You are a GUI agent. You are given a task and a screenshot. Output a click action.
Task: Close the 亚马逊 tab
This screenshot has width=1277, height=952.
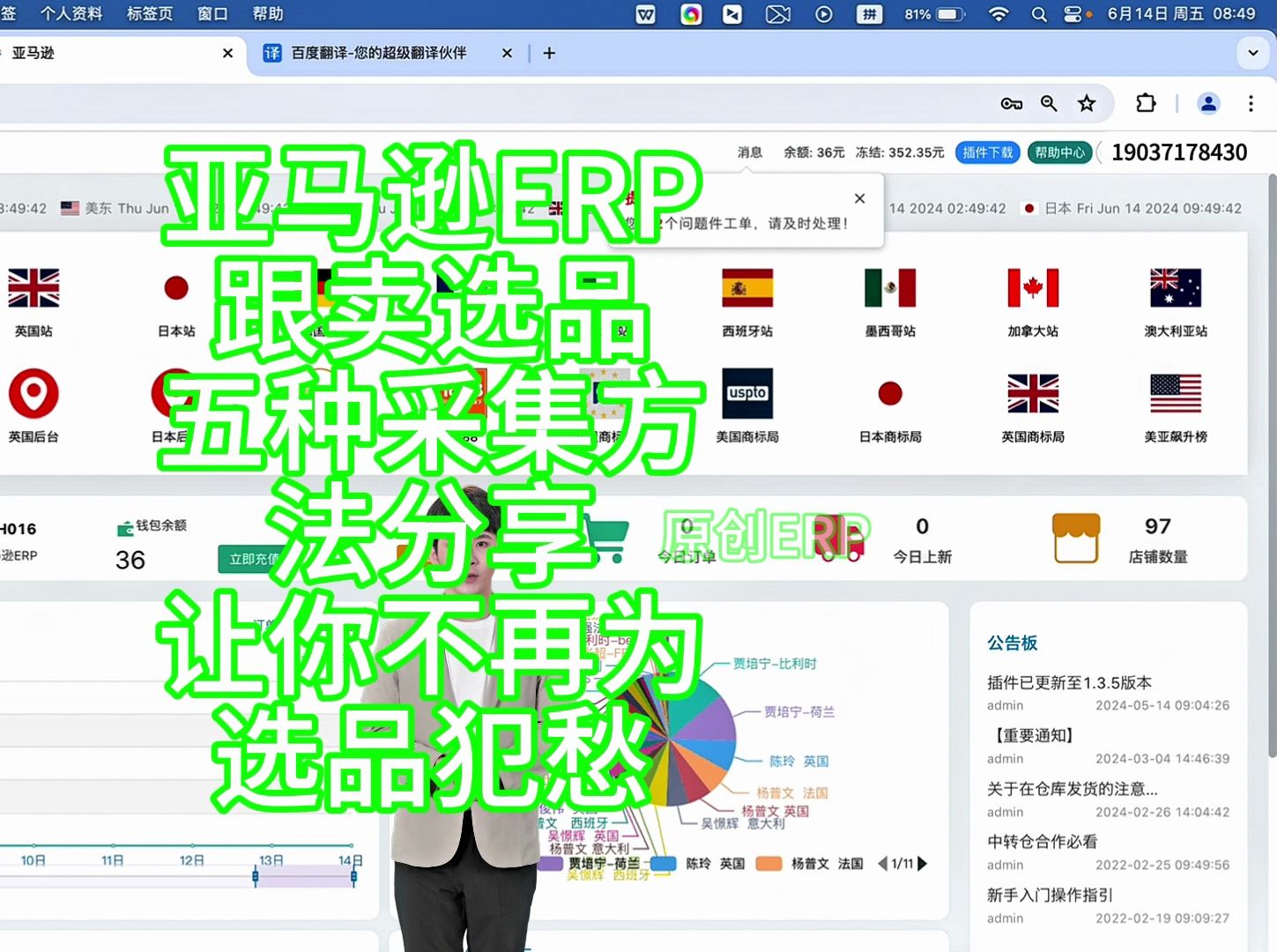(x=227, y=53)
